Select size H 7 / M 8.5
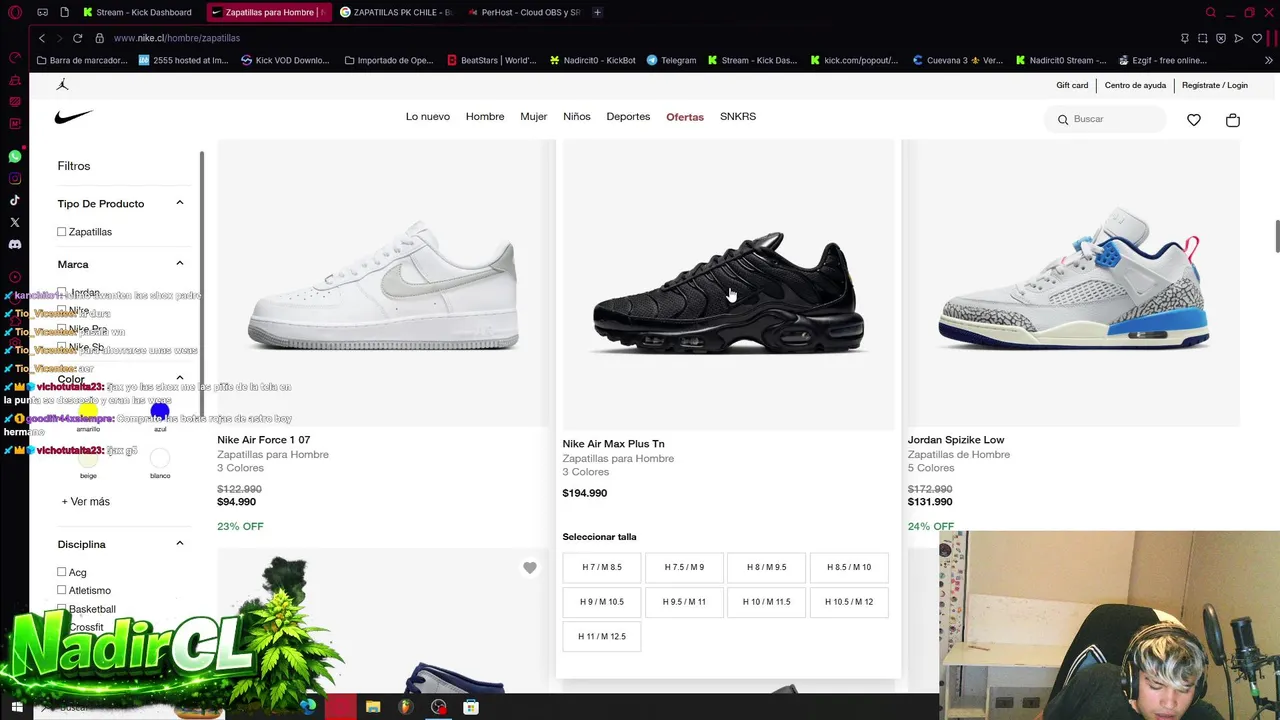The image size is (1280, 720). tap(602, 567)
